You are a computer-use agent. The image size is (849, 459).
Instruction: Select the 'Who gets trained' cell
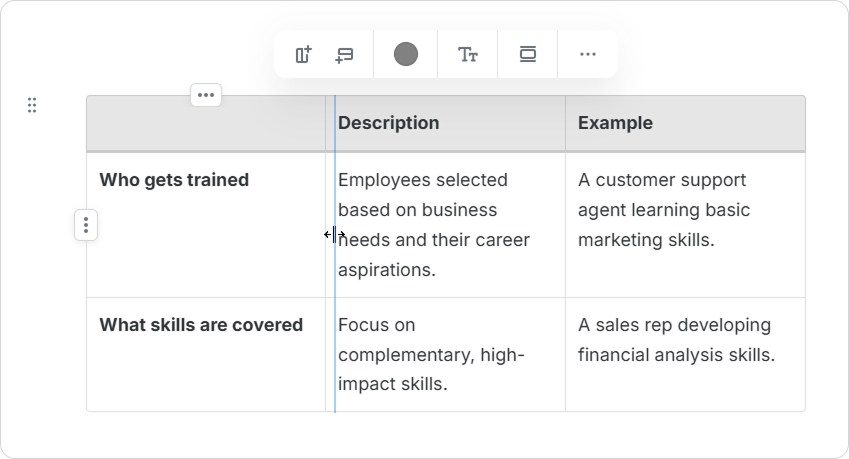click(174, 180)
